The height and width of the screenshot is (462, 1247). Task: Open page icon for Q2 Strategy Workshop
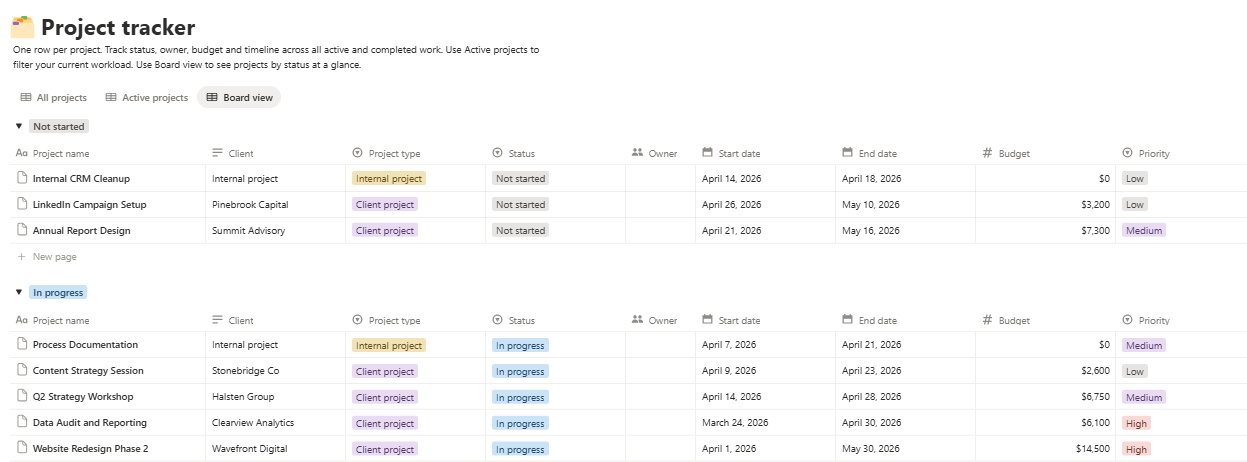coord(22,396)
